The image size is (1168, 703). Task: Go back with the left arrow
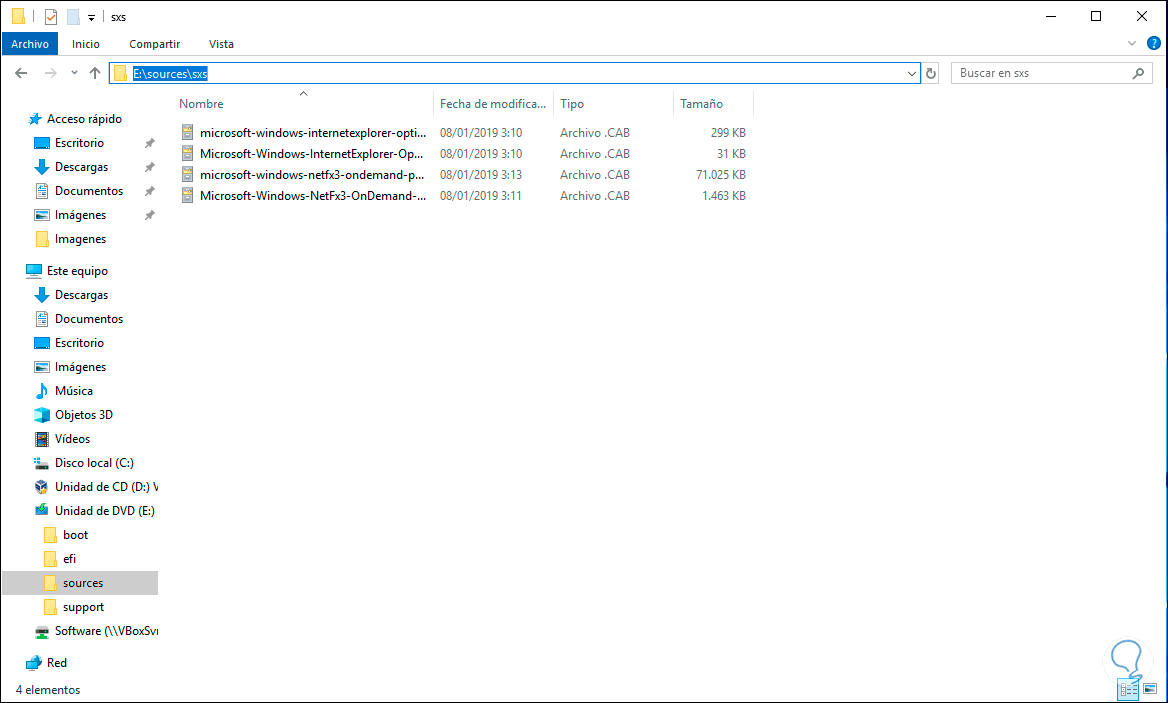click(x=21, y=73)
